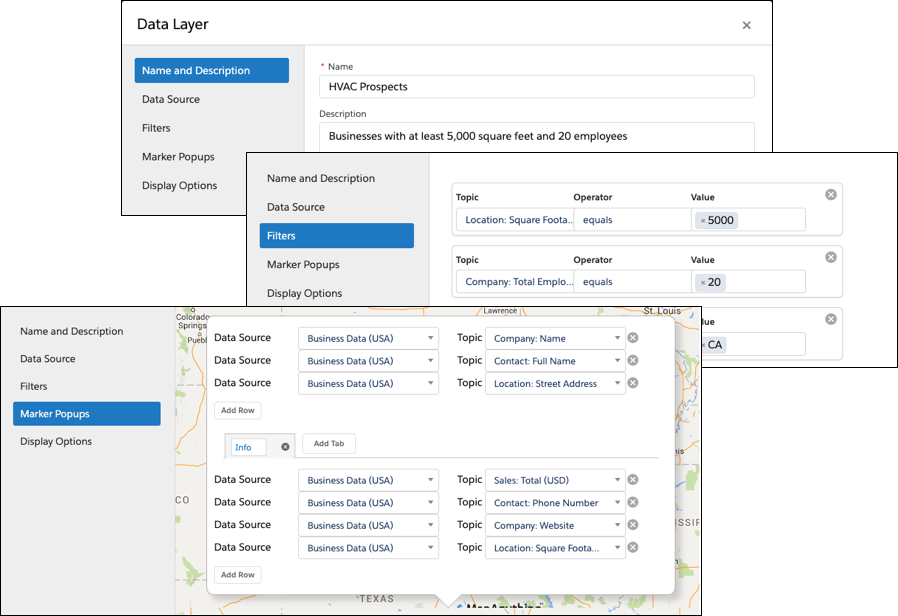Remove the Square Footage equals 5000 filter

point(830,194)
